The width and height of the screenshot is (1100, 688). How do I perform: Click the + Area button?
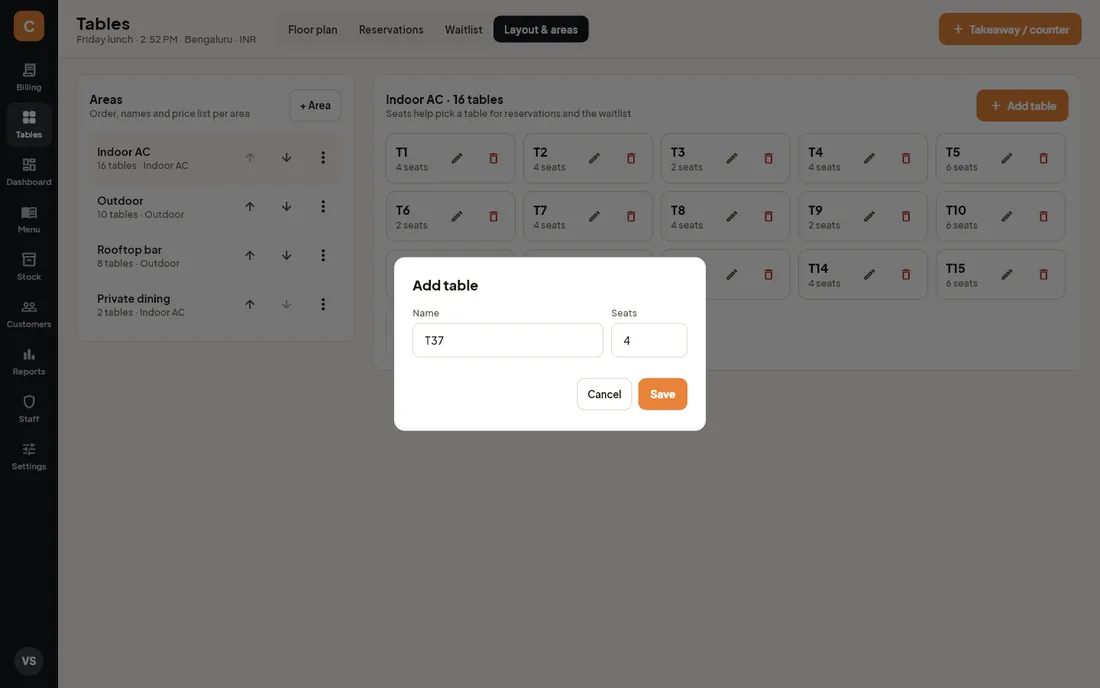pyautogui.click(x=315, y=105)
